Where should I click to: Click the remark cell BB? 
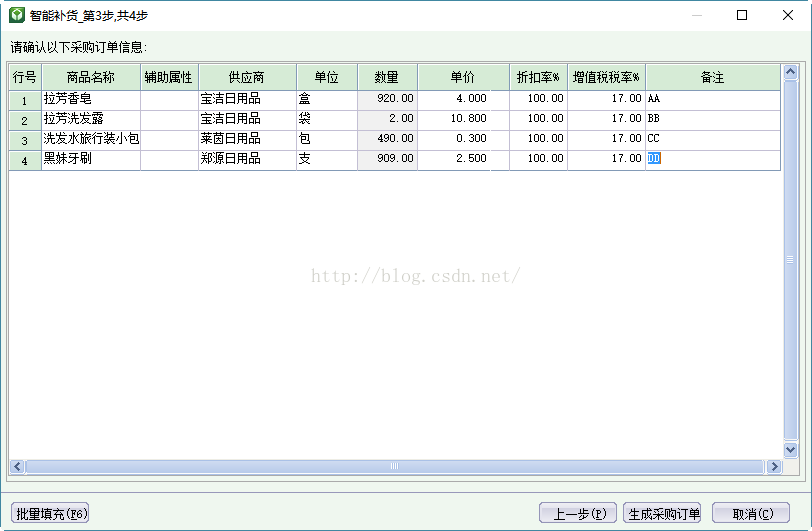click(x=713, y=120)
